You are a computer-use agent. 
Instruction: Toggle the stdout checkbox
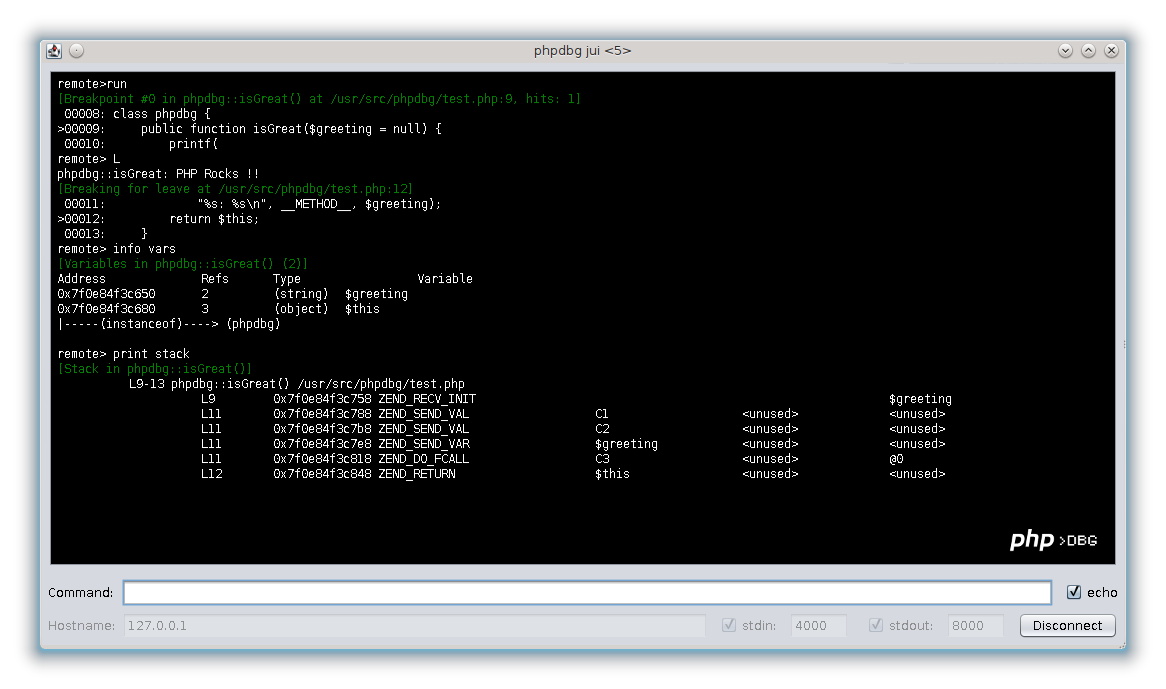click(876, 626)
